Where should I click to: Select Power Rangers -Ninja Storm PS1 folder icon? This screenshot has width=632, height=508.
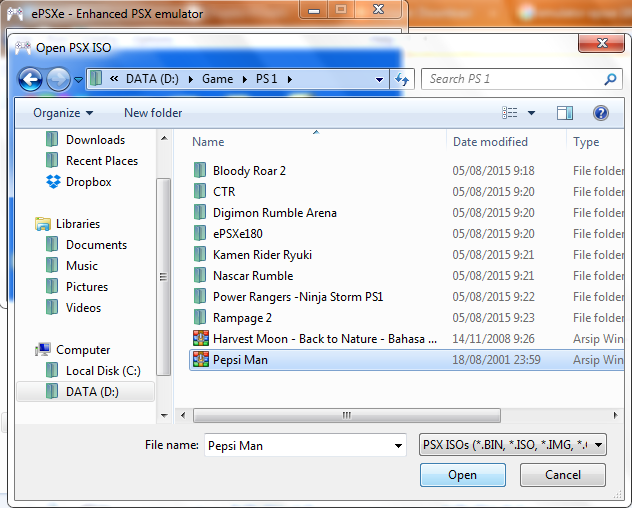pyautogui.click(x=200, y=296)
